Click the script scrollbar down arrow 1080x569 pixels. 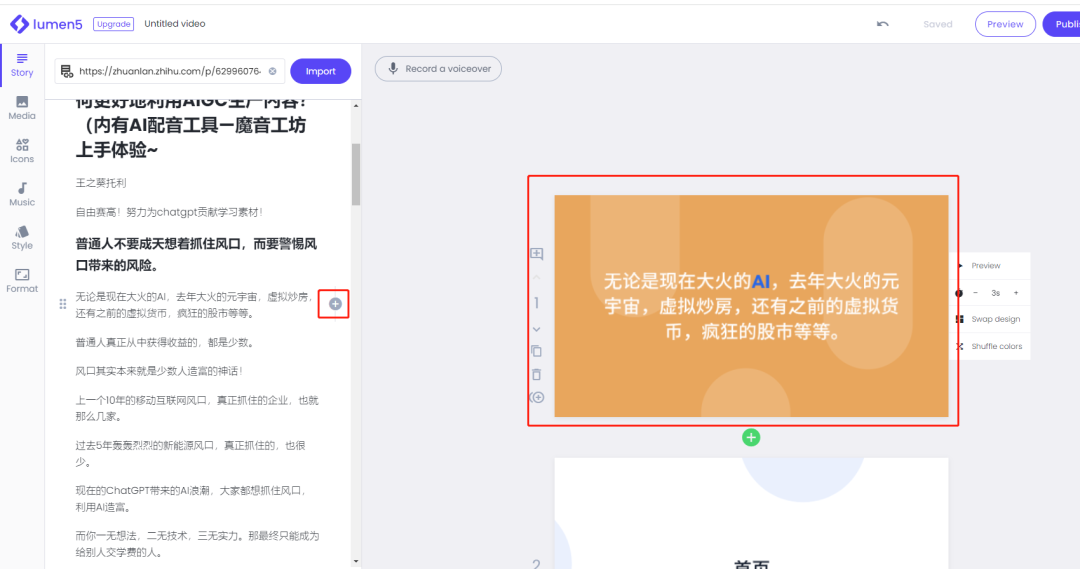tap(355, 561)
